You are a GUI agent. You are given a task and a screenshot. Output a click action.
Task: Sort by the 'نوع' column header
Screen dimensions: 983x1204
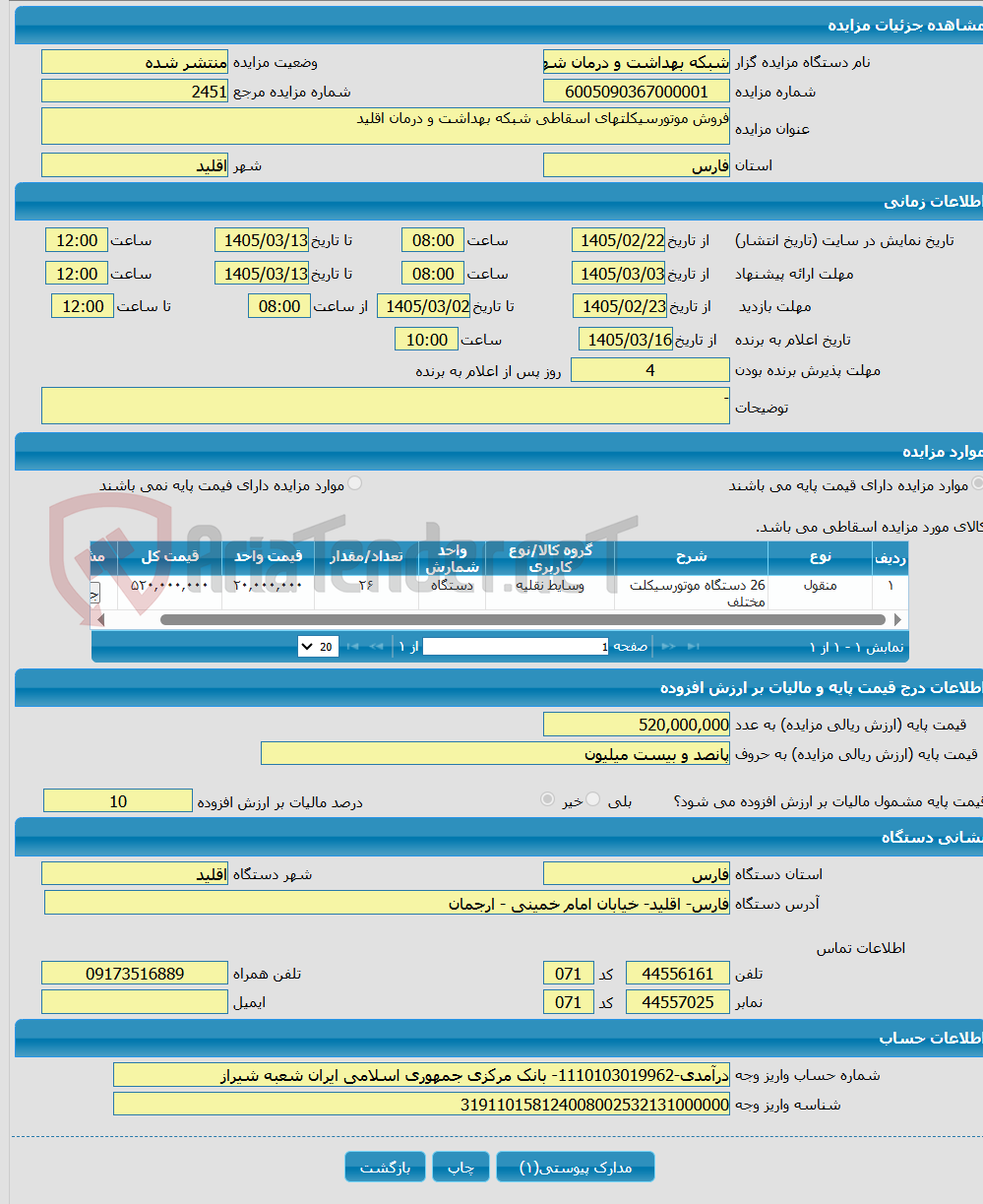(x=820, y=557)
